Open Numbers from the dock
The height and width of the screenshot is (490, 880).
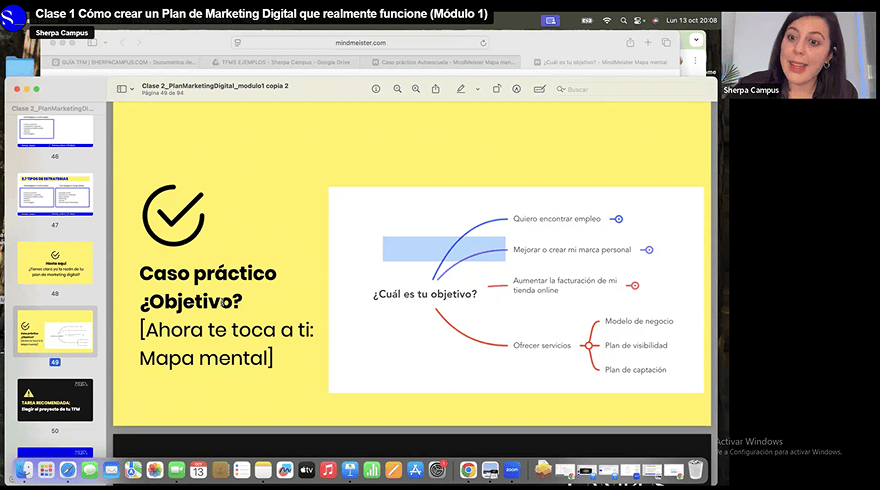pos(372,470)
